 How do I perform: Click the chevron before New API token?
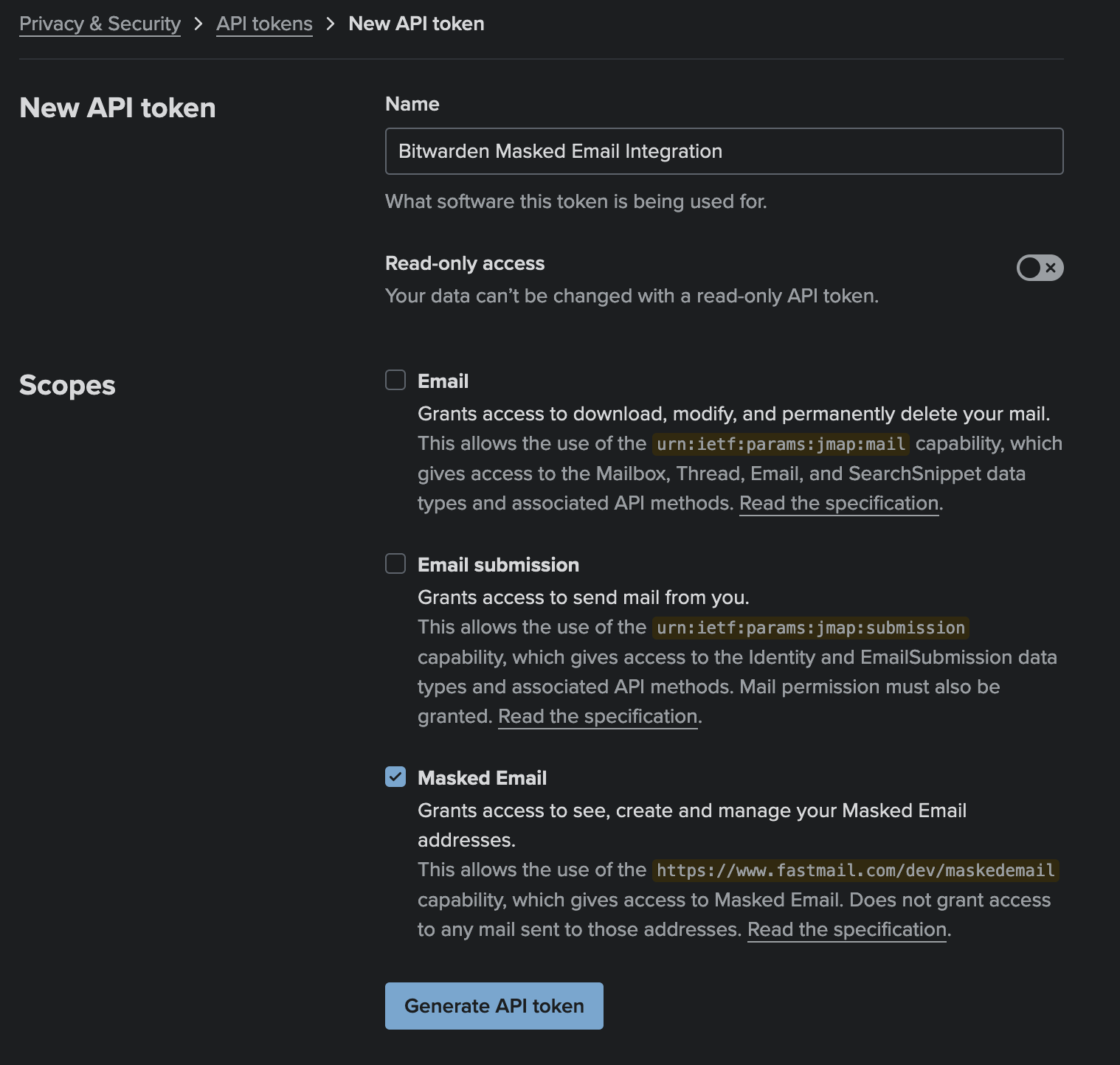331,23
